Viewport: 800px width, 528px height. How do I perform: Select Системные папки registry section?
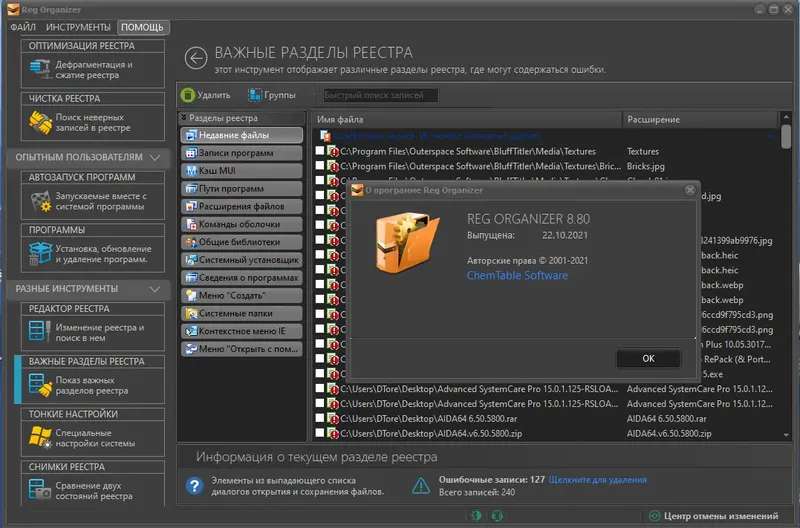tap(241, 314)
